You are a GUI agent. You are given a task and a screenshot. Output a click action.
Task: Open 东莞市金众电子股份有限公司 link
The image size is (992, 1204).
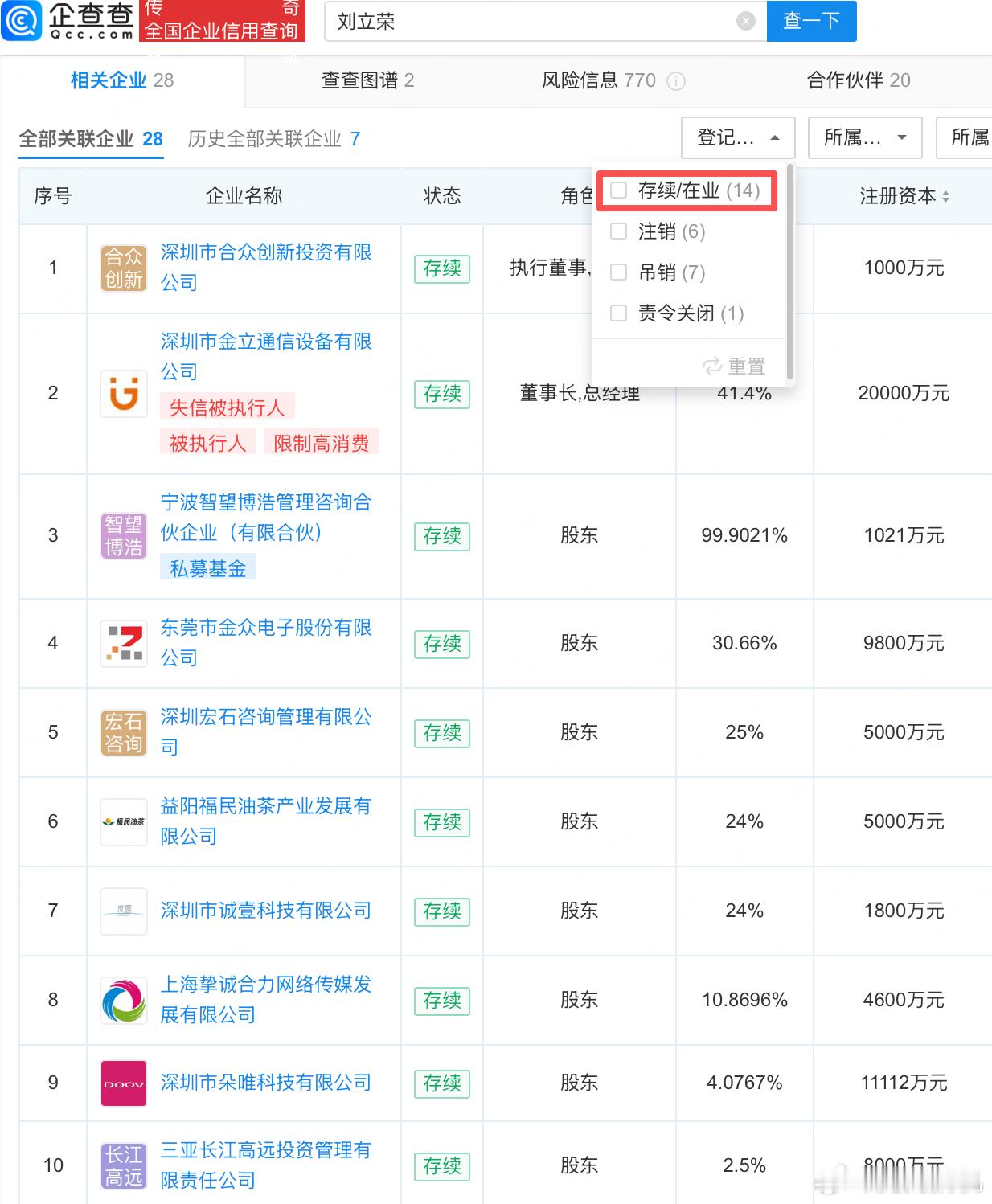tap(266, 643)
